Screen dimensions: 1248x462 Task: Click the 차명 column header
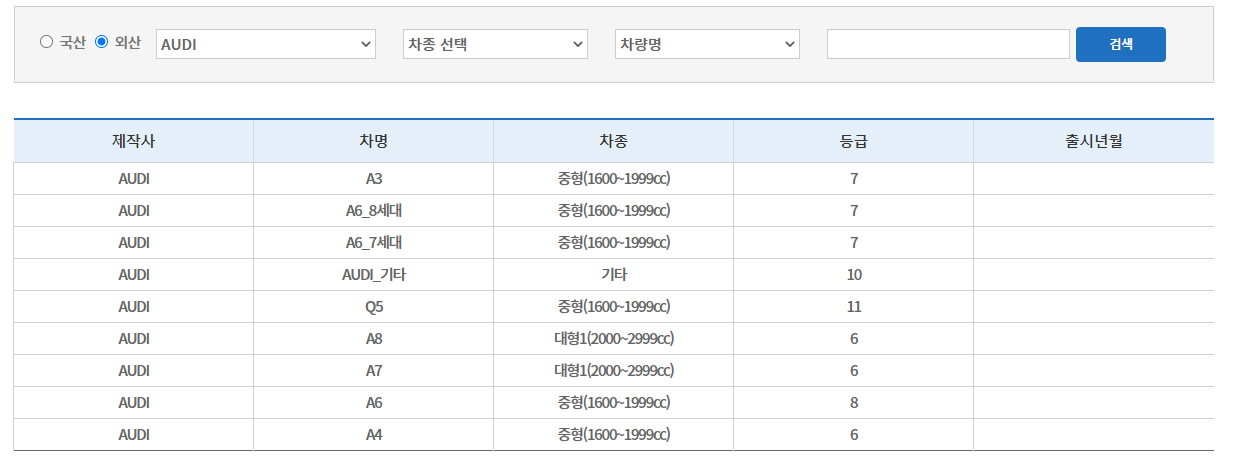(373, 141)
